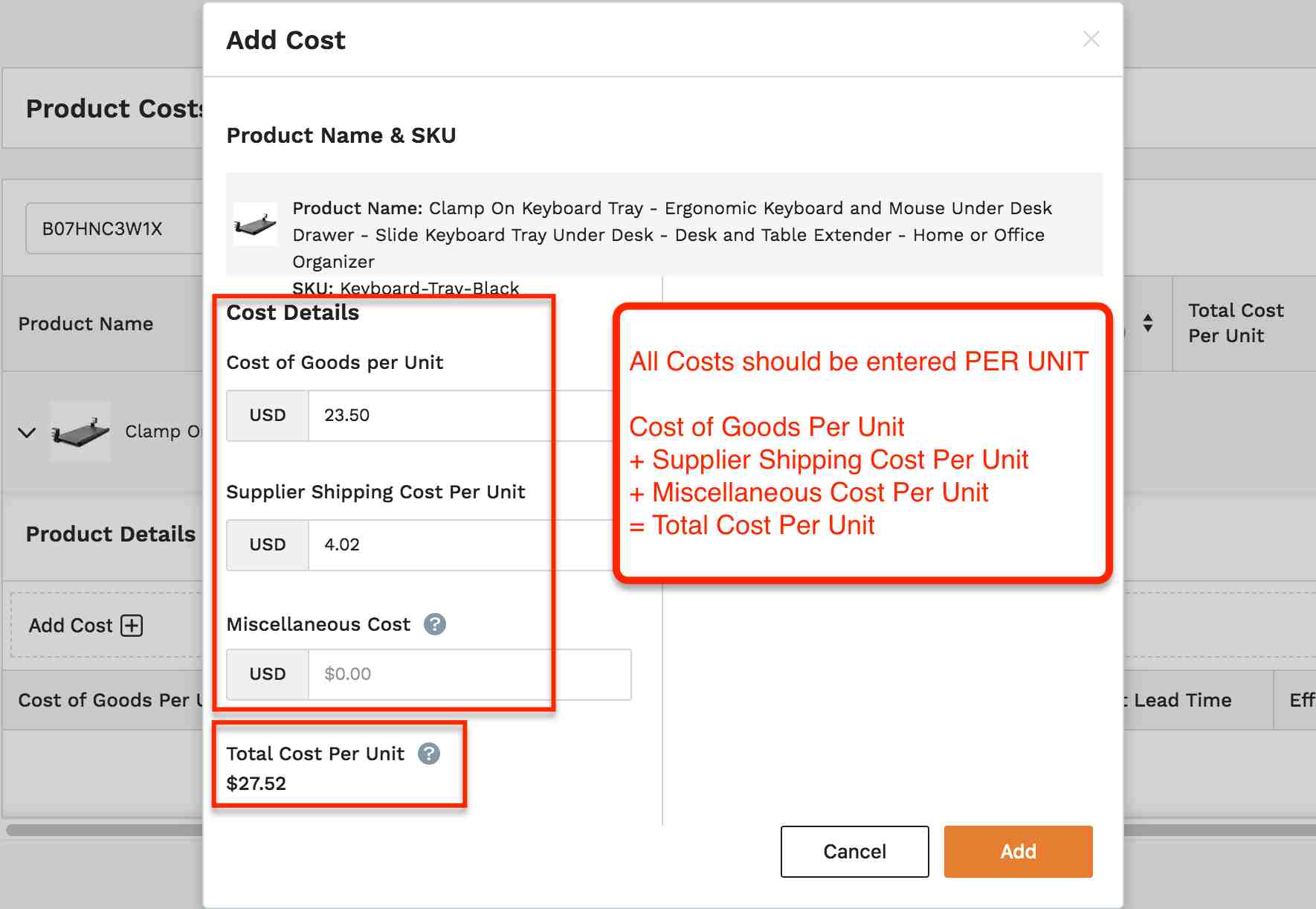Viewport: 1316px width, 909px height.
Task: Open the USD currency selector for Miscellaneous Cost
Action: point(268,674)
